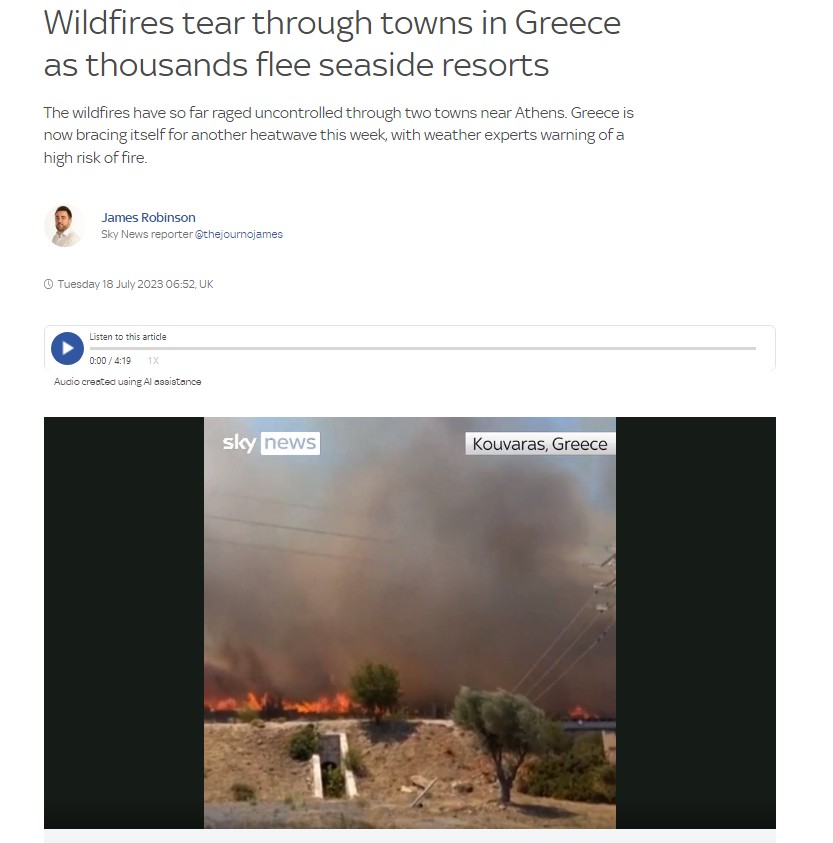Open the @thejournojames Twitter handle link
The height and width of the screenshot is (843, 833).
pos(238,234)
